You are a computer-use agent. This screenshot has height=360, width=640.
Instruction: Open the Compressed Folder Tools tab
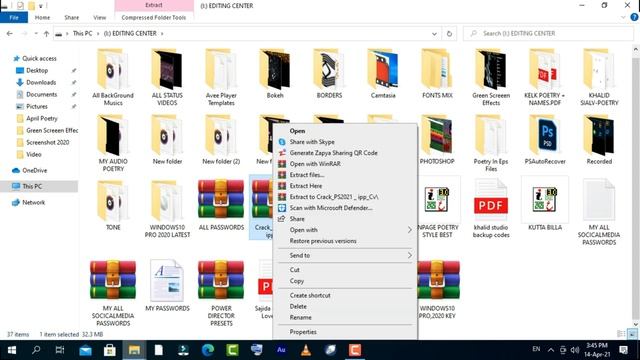pyautogui.click(x=154, y=18)
